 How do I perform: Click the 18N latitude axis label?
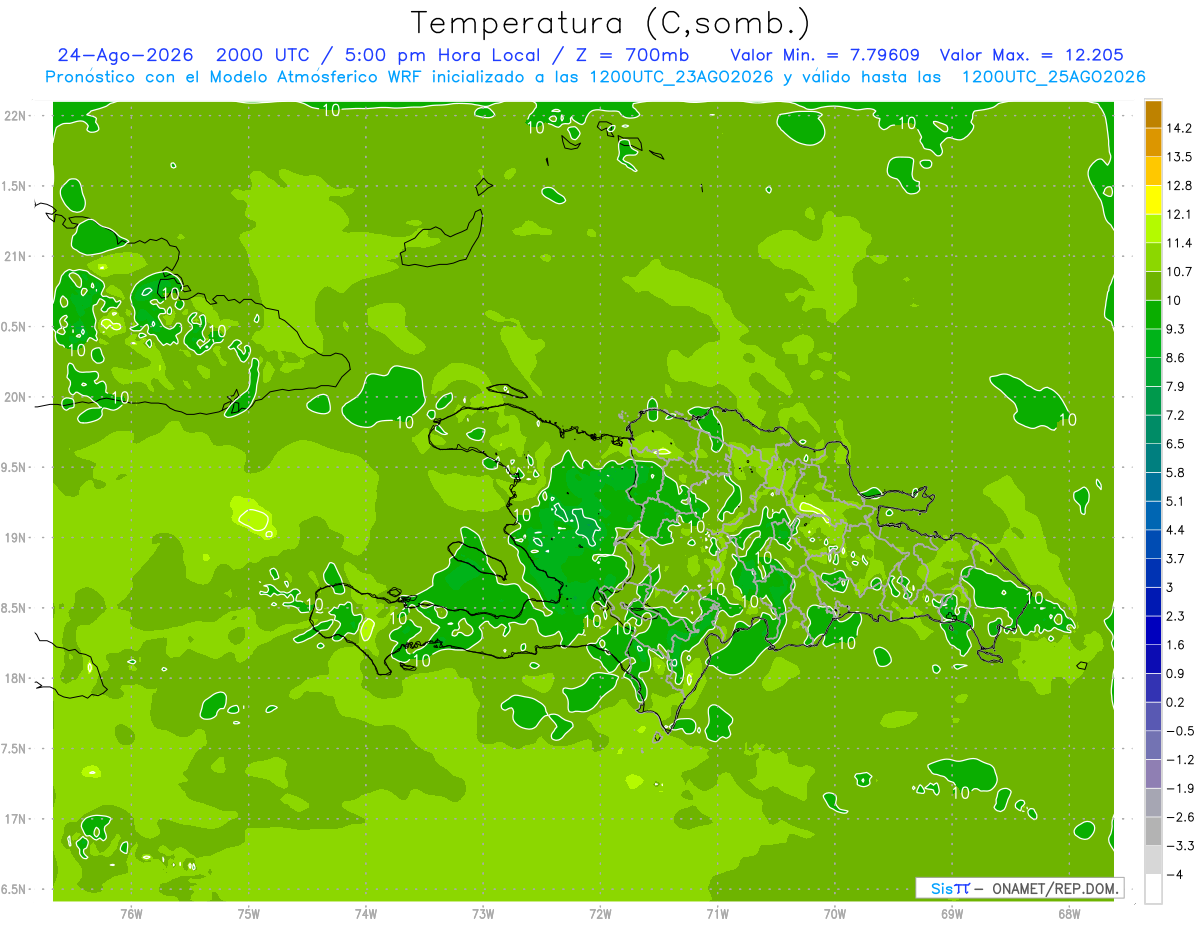click(x=15, y=678)
